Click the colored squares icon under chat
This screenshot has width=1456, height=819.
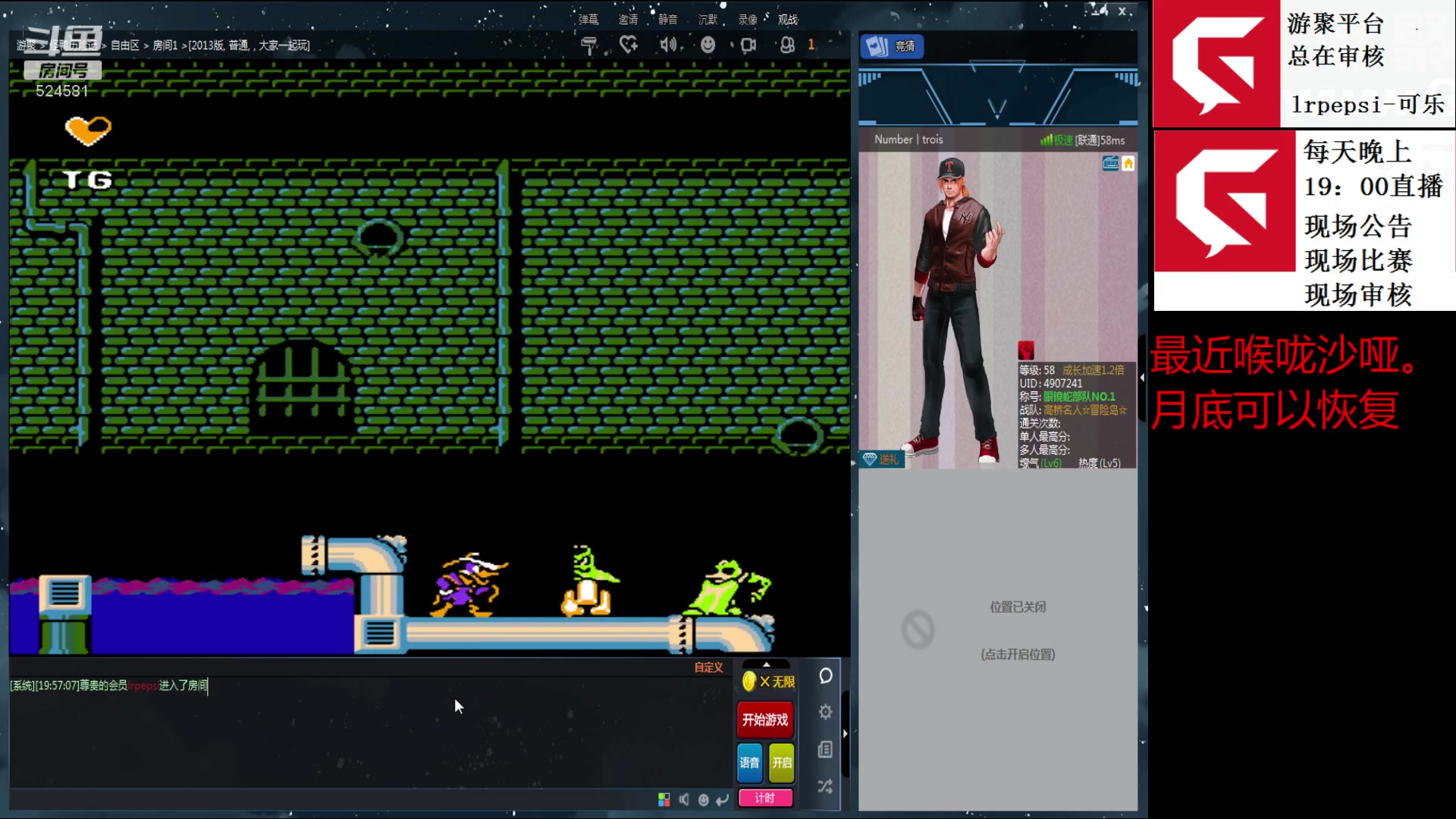[x=664, y=799]
